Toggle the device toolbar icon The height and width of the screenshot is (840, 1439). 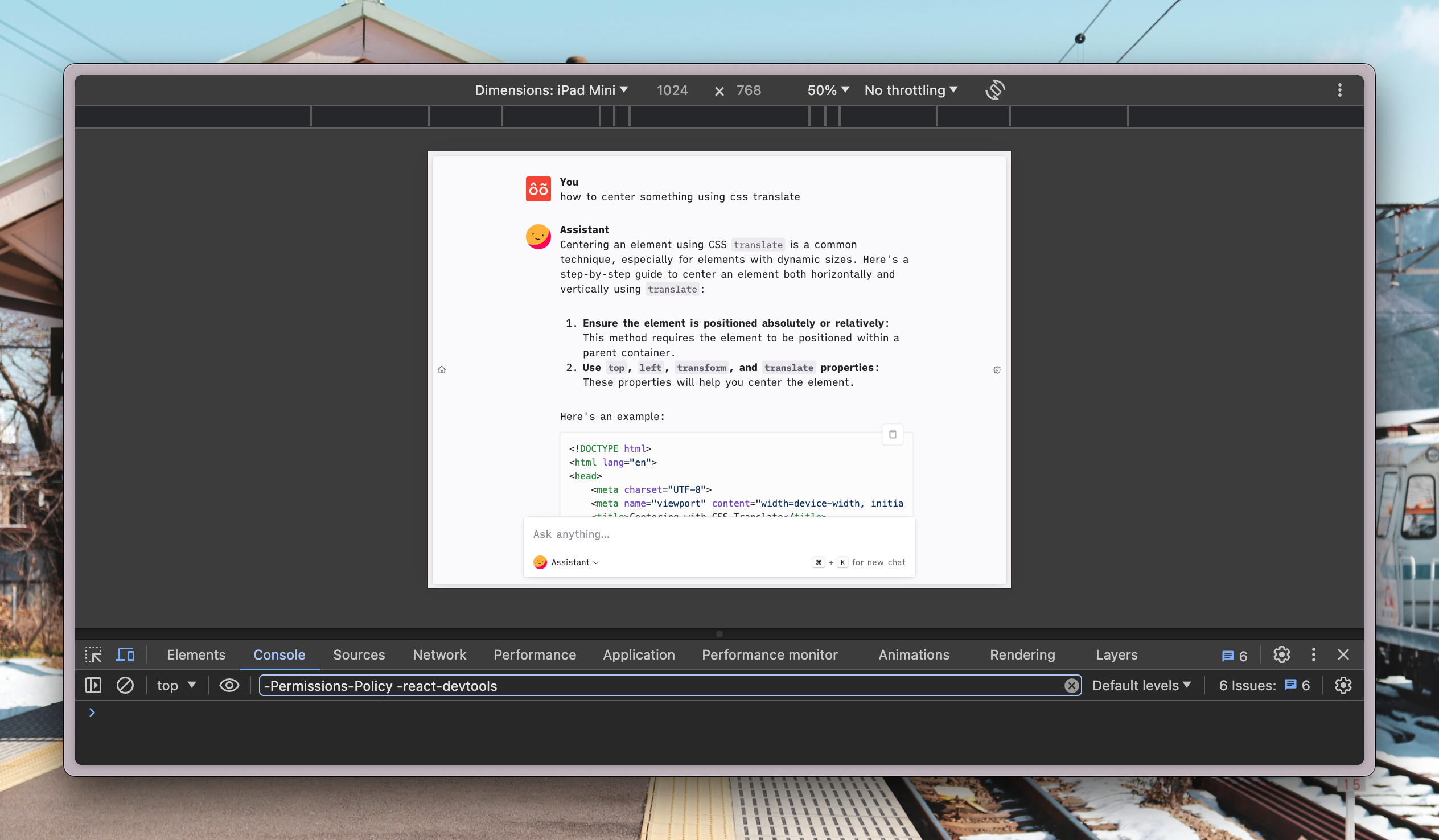coord(126,654)
